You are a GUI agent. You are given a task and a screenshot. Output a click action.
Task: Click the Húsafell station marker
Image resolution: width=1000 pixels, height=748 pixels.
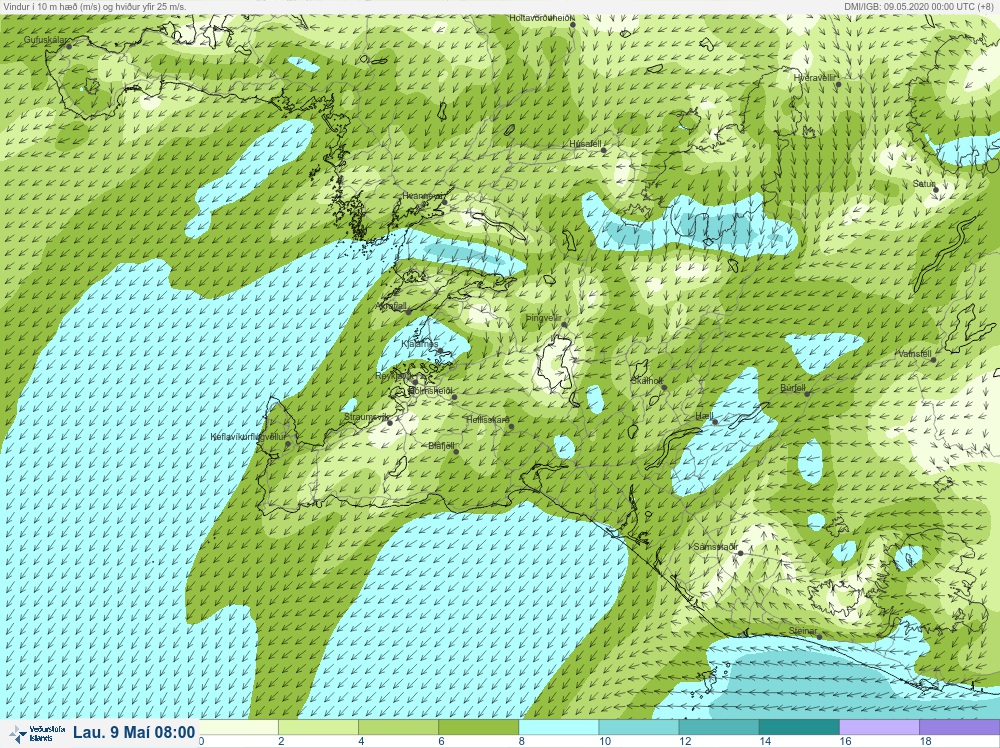pos(604,150)
